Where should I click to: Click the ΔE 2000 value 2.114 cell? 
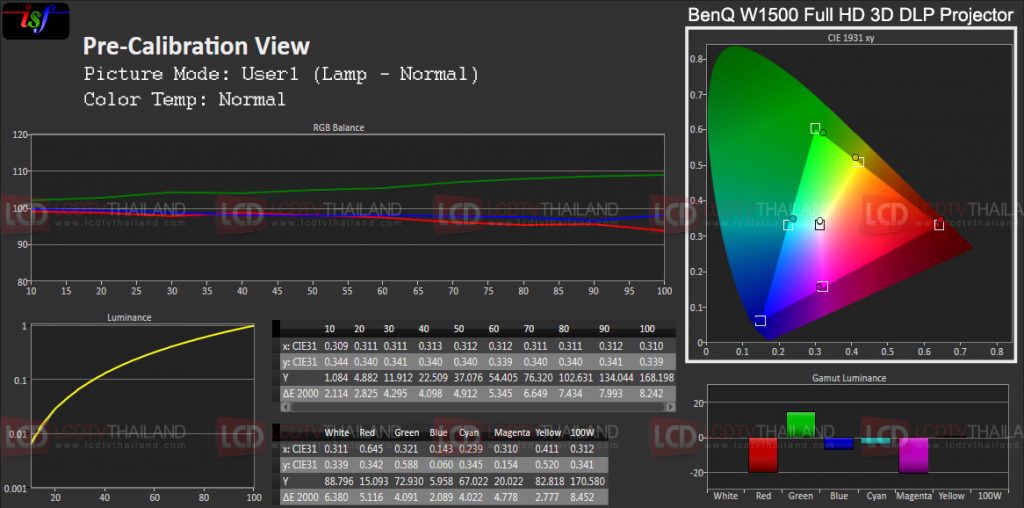pyautogui.click(x=335, y=393)
